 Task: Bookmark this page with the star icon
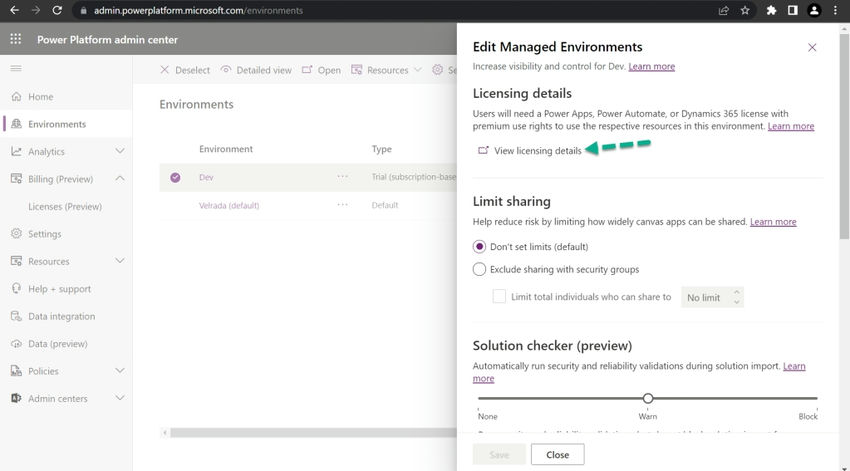(x=746, y=11)
